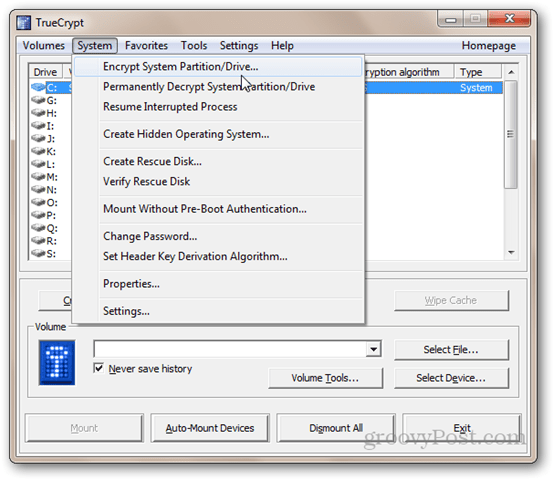The width and height of the screenshot is (554, 480).
Task: Select the P: drive slot icon
Action: click(x=38, y=214)
